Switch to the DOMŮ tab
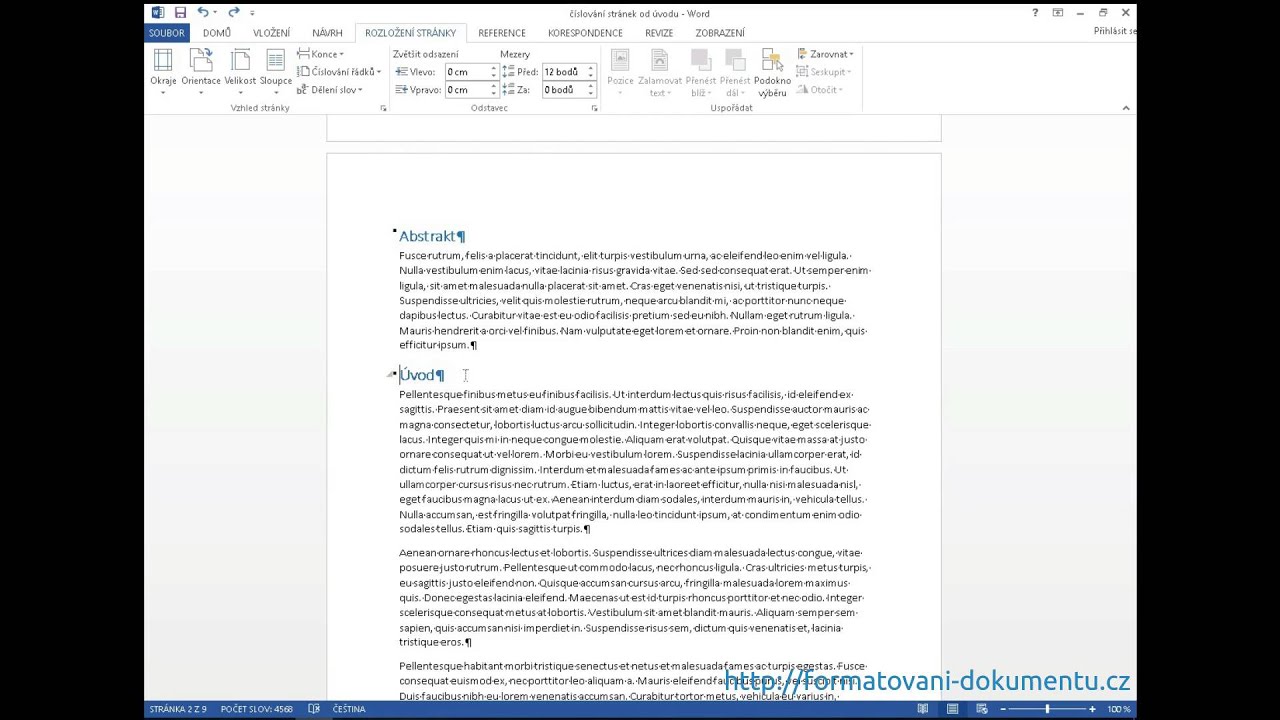The height and width of the screenshot is (720, 1280). click(216, 33)
